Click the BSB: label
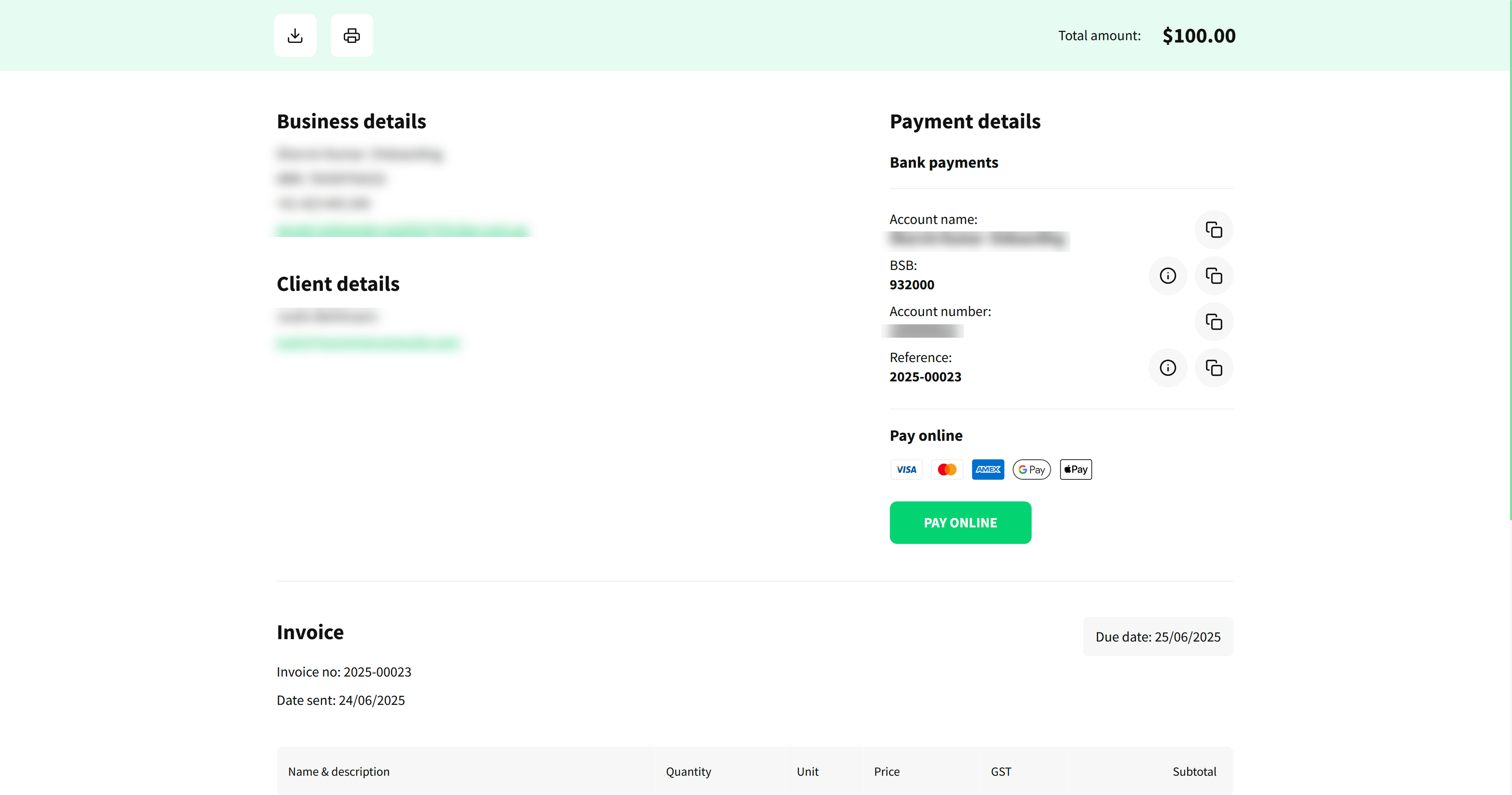This screenshot has height=795, width=1512. tap(903, 266)
